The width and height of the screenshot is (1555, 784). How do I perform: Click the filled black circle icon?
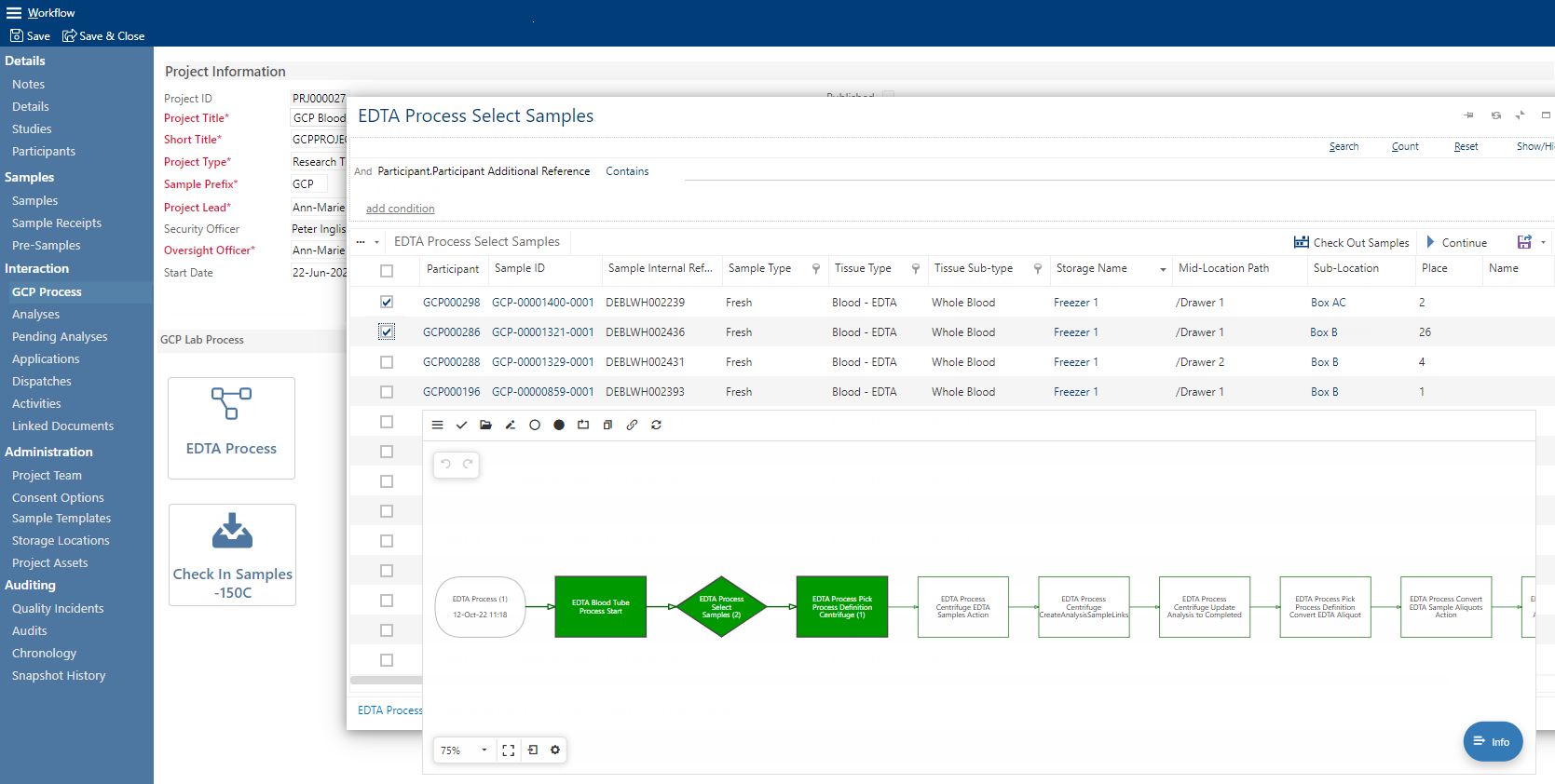[x=559, y=425]
